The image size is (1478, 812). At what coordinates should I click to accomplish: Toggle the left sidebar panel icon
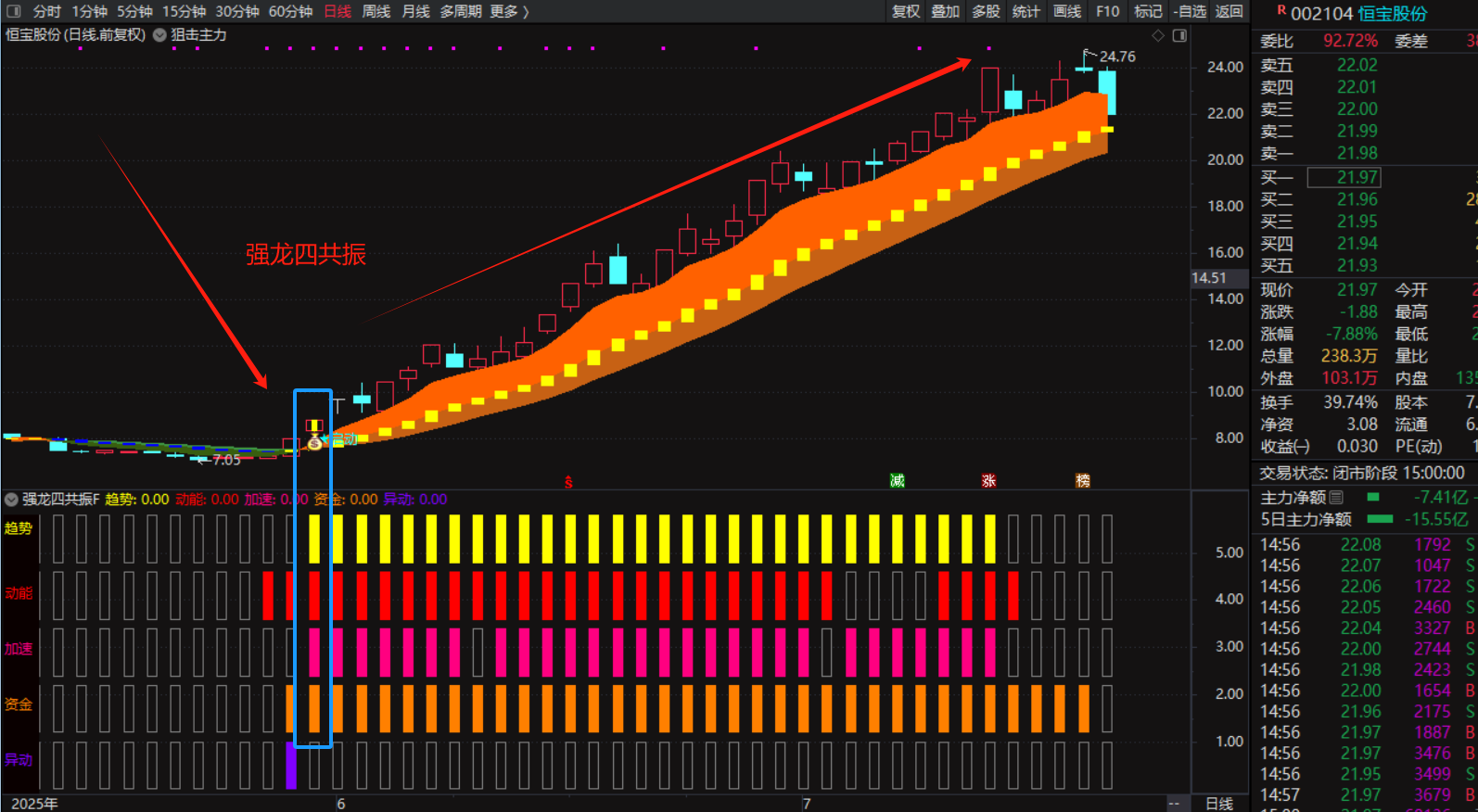pyautogui.click(x=13, y=11)
